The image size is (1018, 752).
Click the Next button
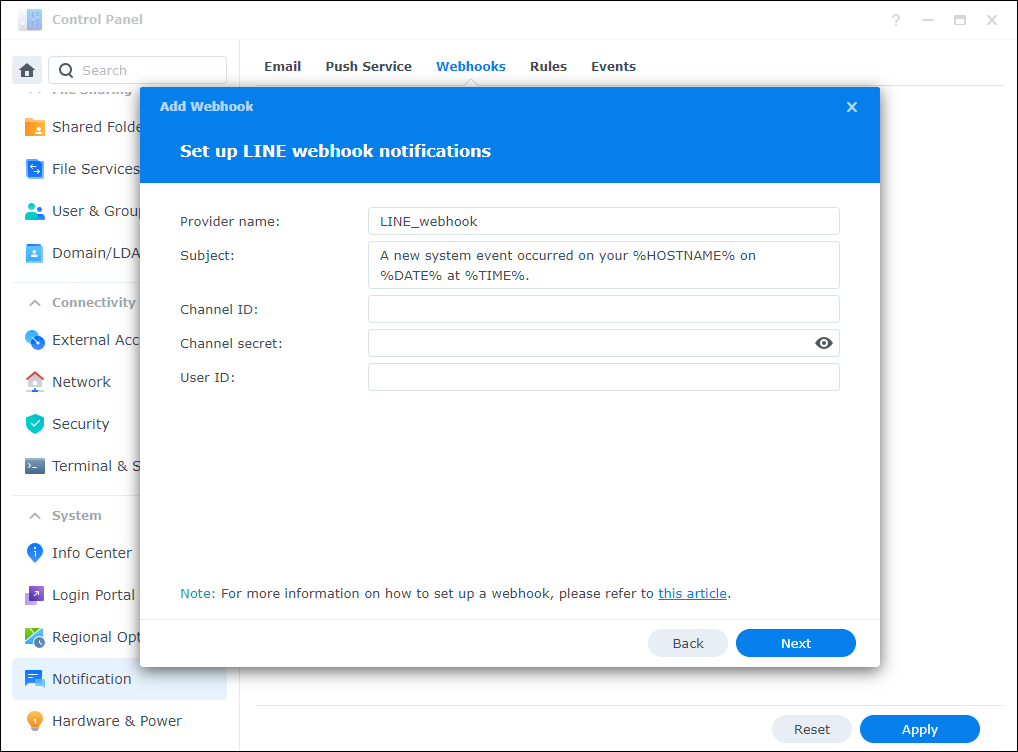pos(795,643)
